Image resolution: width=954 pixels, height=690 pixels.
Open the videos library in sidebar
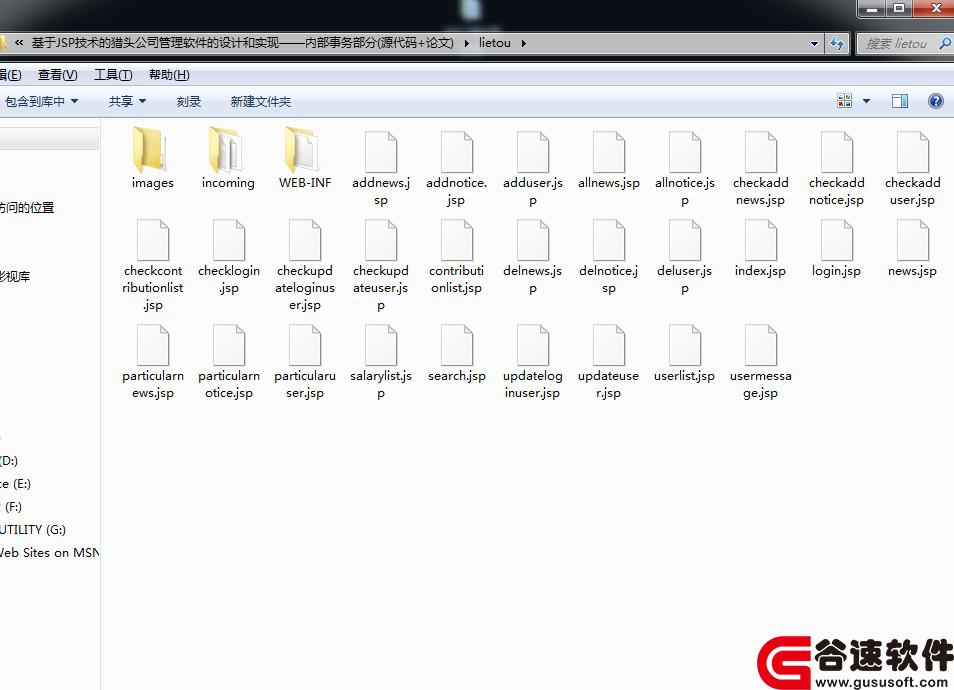[x=15, y=276]
